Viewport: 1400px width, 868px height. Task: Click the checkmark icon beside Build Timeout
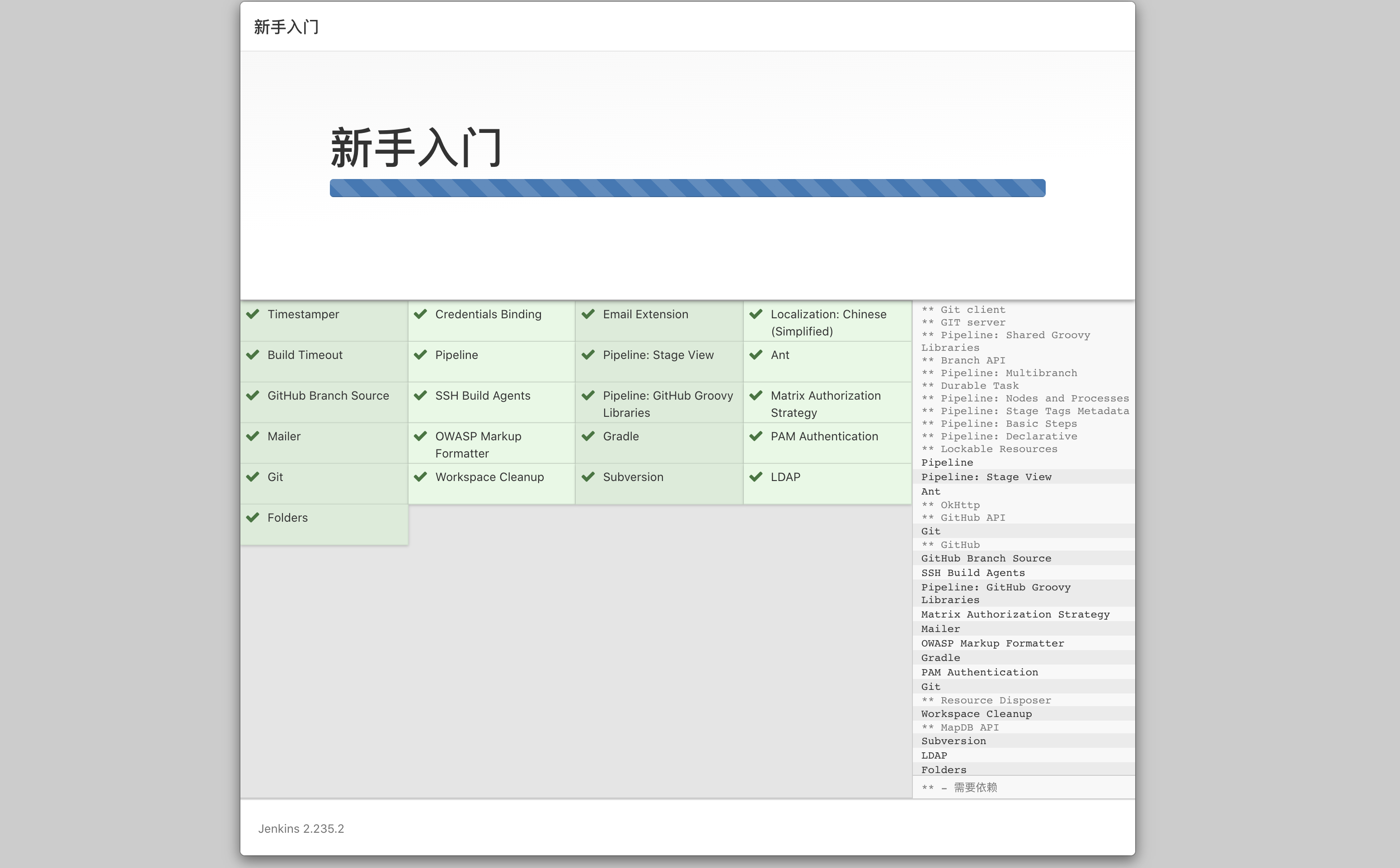(x=253, y=355)
